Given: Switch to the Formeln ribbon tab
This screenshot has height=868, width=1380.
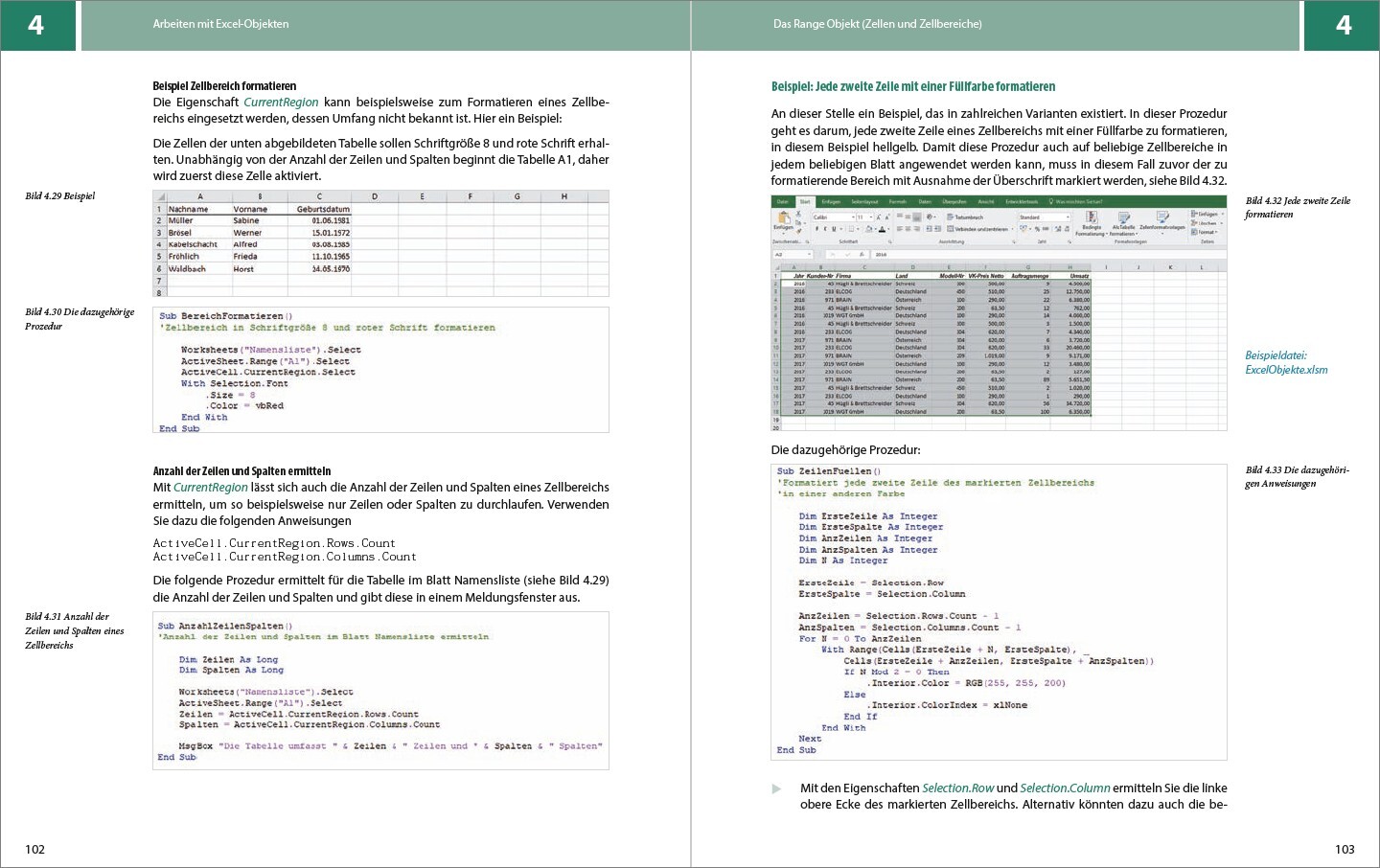Looking at the screenshot, I should point(897,202).
